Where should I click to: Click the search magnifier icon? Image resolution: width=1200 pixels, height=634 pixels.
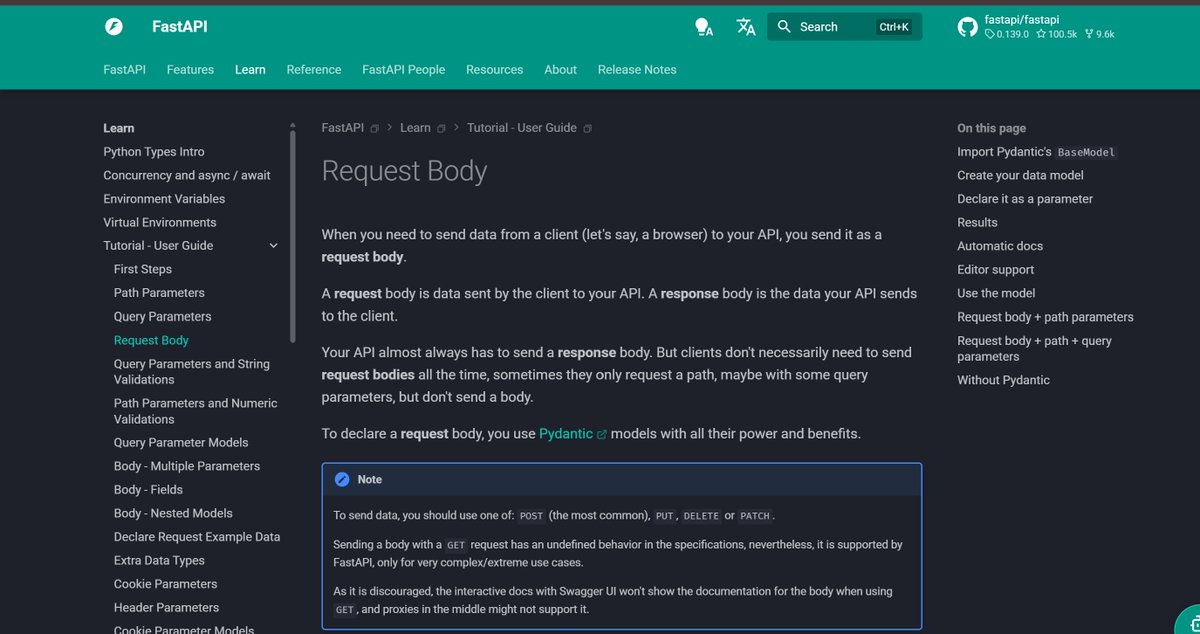coord(784,27)
